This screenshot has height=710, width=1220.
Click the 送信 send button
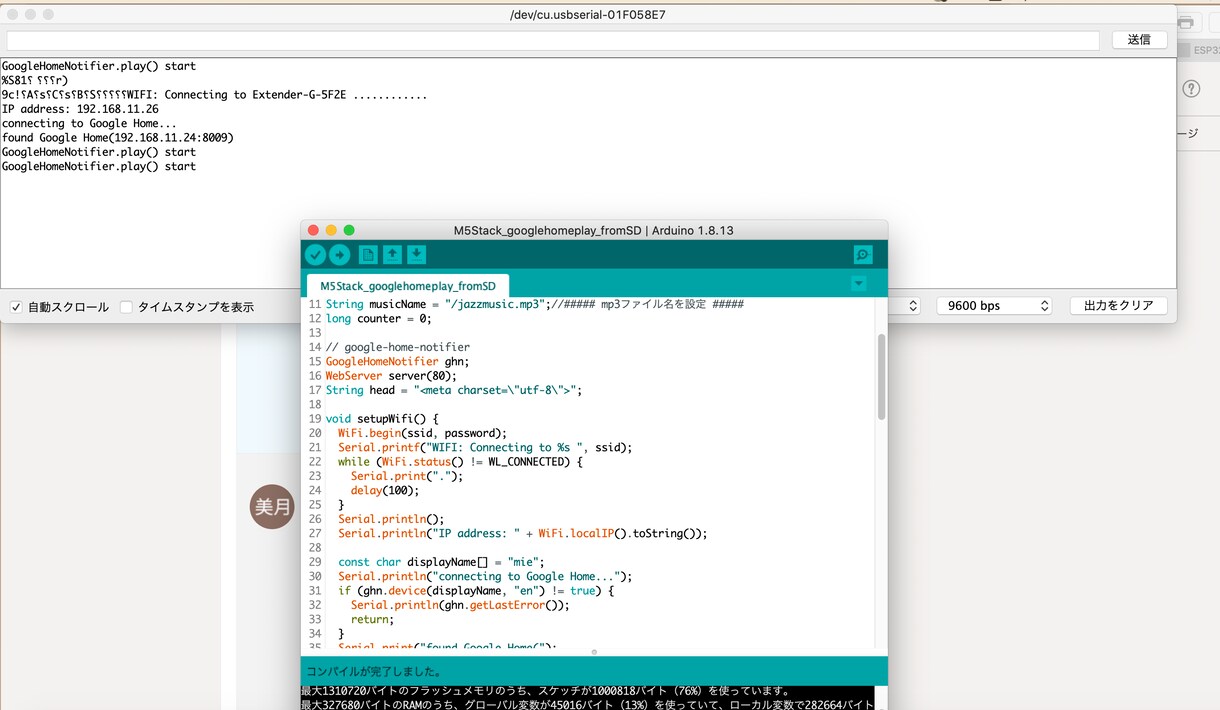1140,40
